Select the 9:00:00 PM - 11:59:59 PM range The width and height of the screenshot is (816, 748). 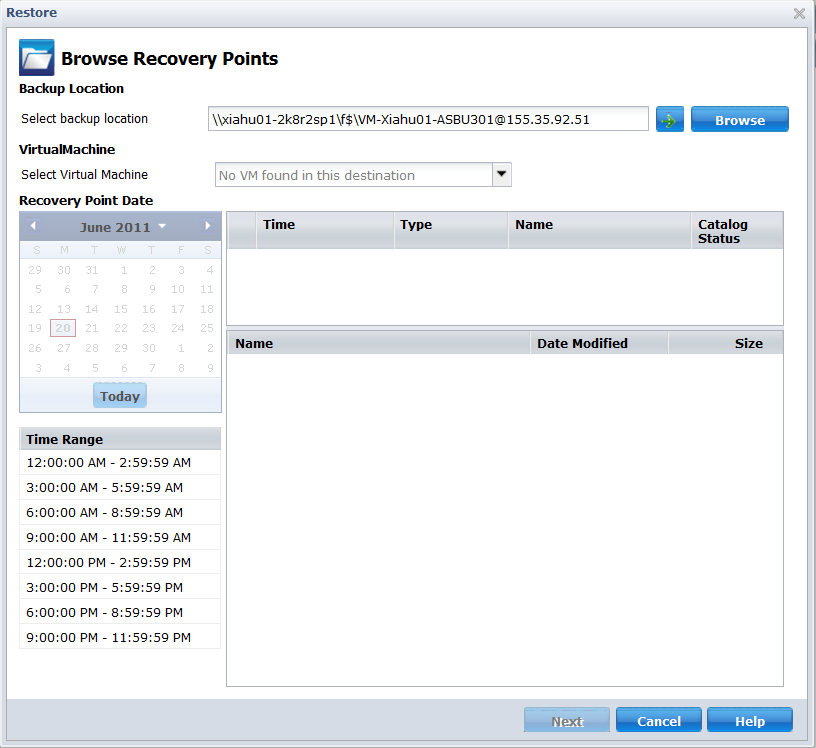tap(119, 637)
